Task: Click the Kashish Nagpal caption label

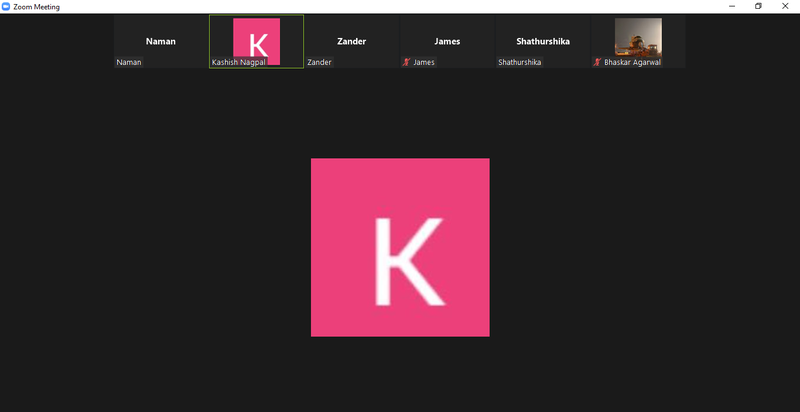Action: pos(238,62)
